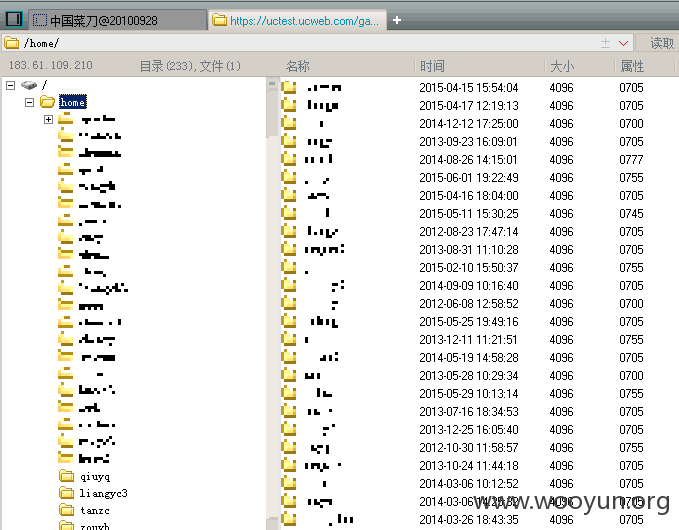The image size is (679, 530).
Task: Click folder icon of row 2015-05-11 15:30:25
Action: click(x=288, y=213)
